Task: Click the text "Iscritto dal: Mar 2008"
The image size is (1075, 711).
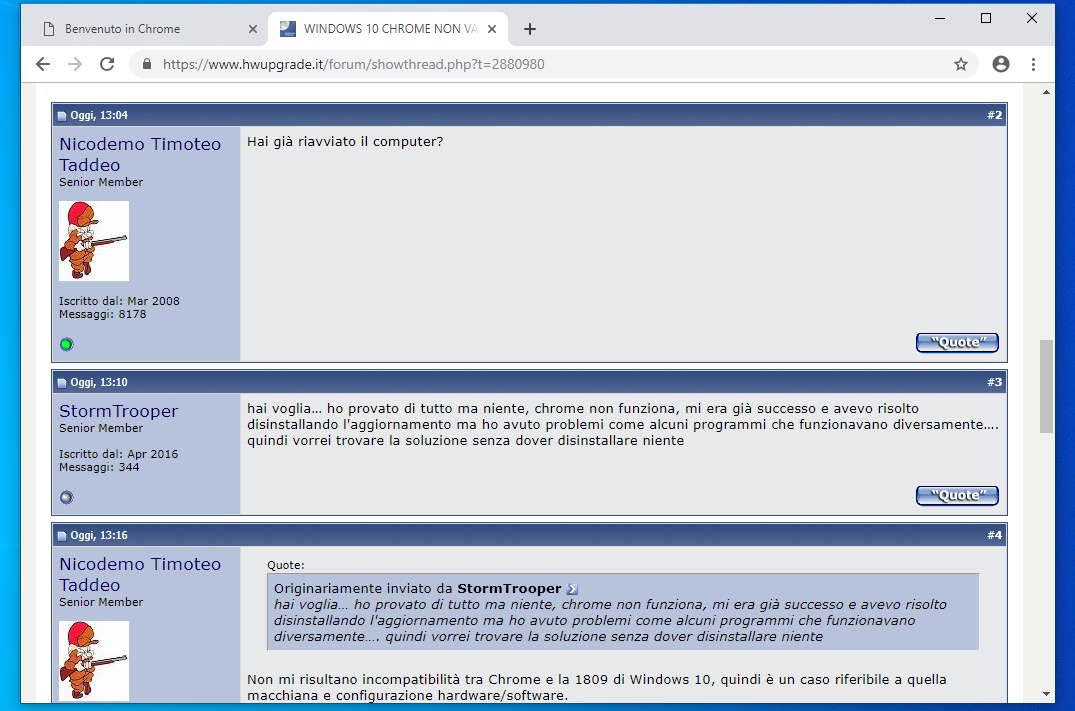Action: tap(119, 301)
